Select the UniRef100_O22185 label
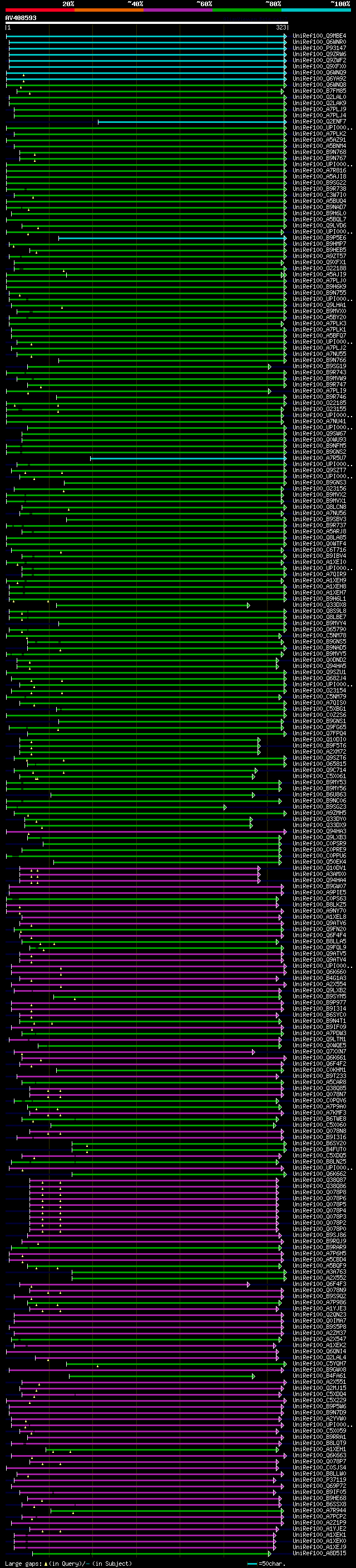 click(x=319, y=403)
